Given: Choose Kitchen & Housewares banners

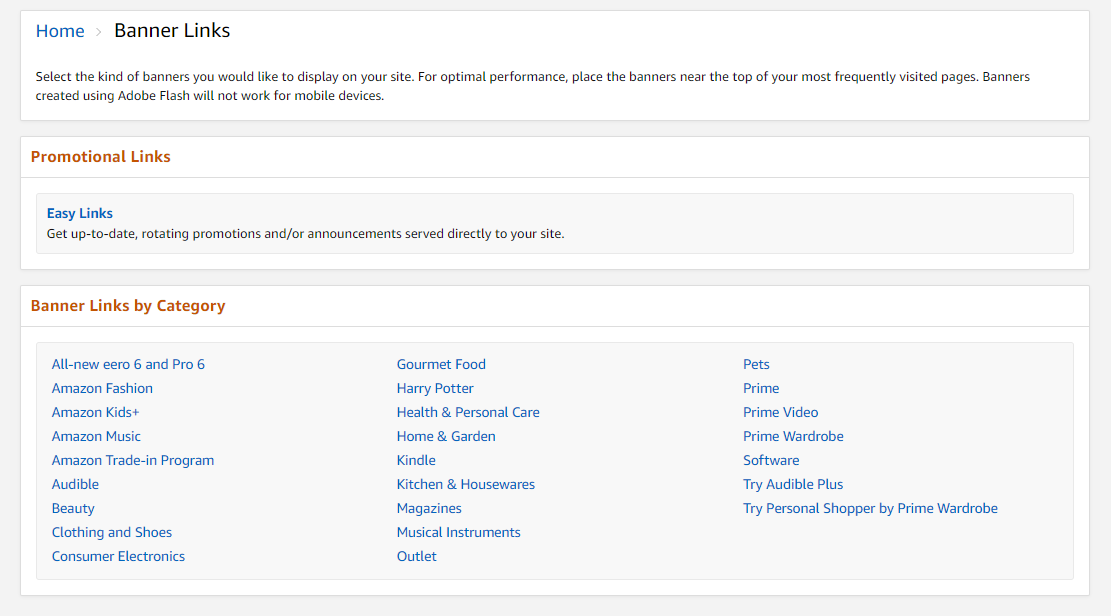Looking at the screenshot, I should point(466,484).
